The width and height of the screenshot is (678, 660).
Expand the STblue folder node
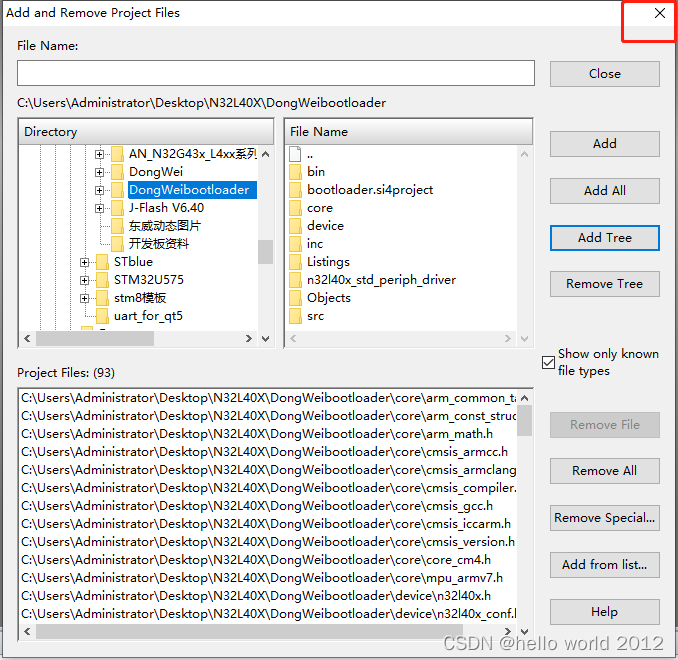tap(84, 263)
